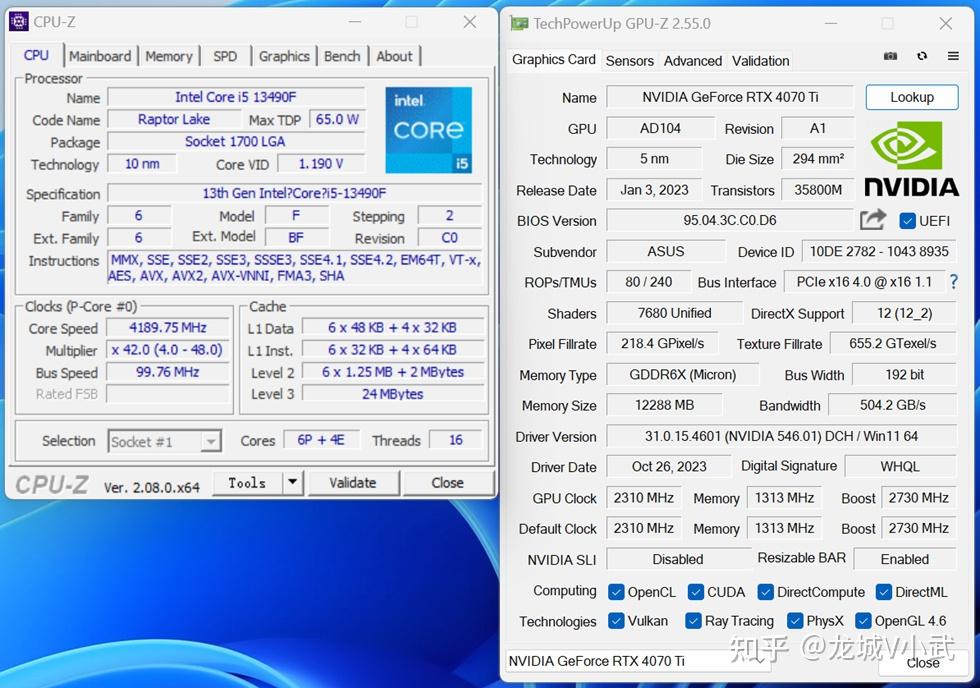Switch to the Mainboard tab
Image resolution: width=980 pixels, height=688 pixels.
click(100, 56)
